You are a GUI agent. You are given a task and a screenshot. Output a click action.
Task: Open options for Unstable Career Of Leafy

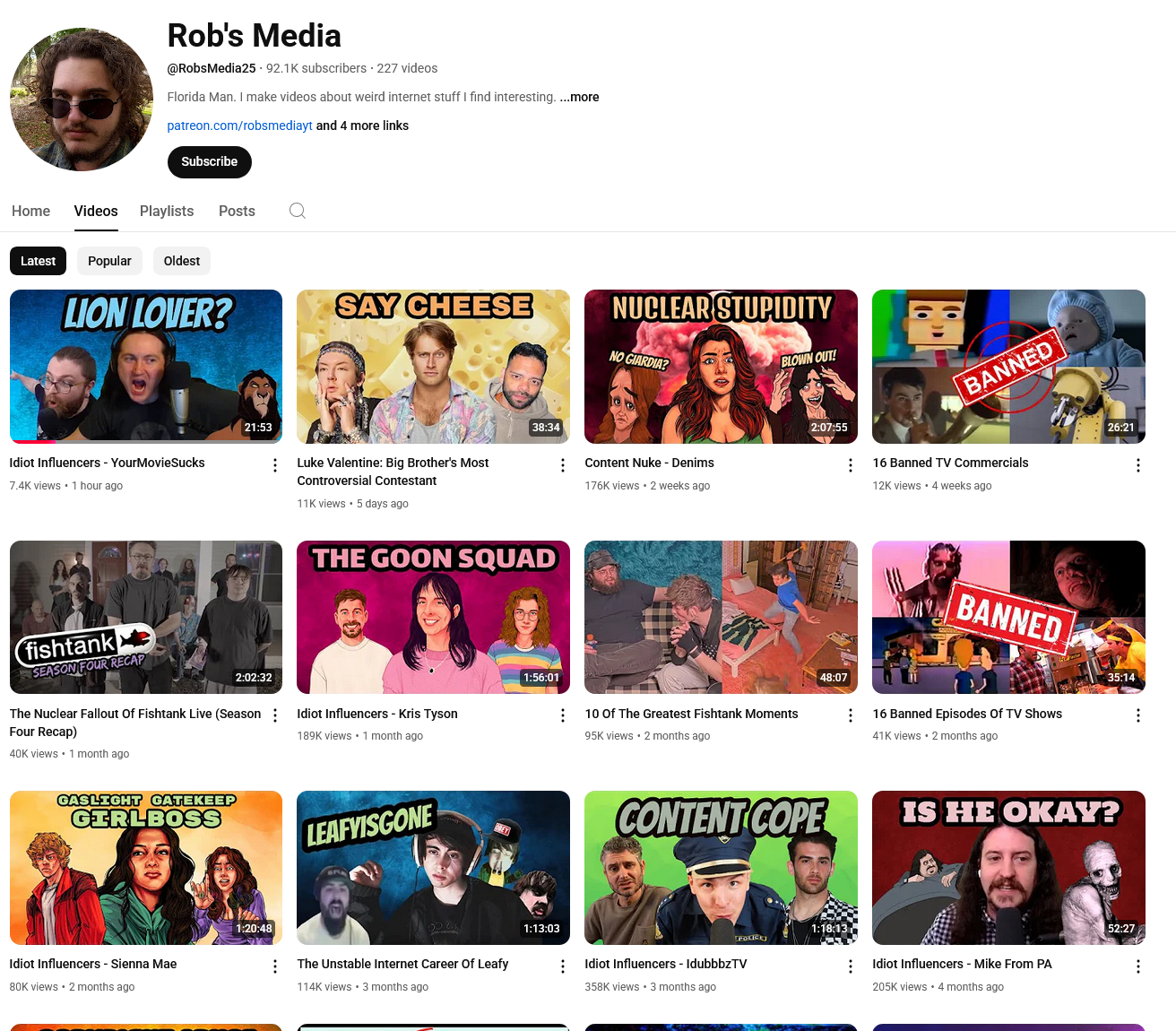coord(563,966)
